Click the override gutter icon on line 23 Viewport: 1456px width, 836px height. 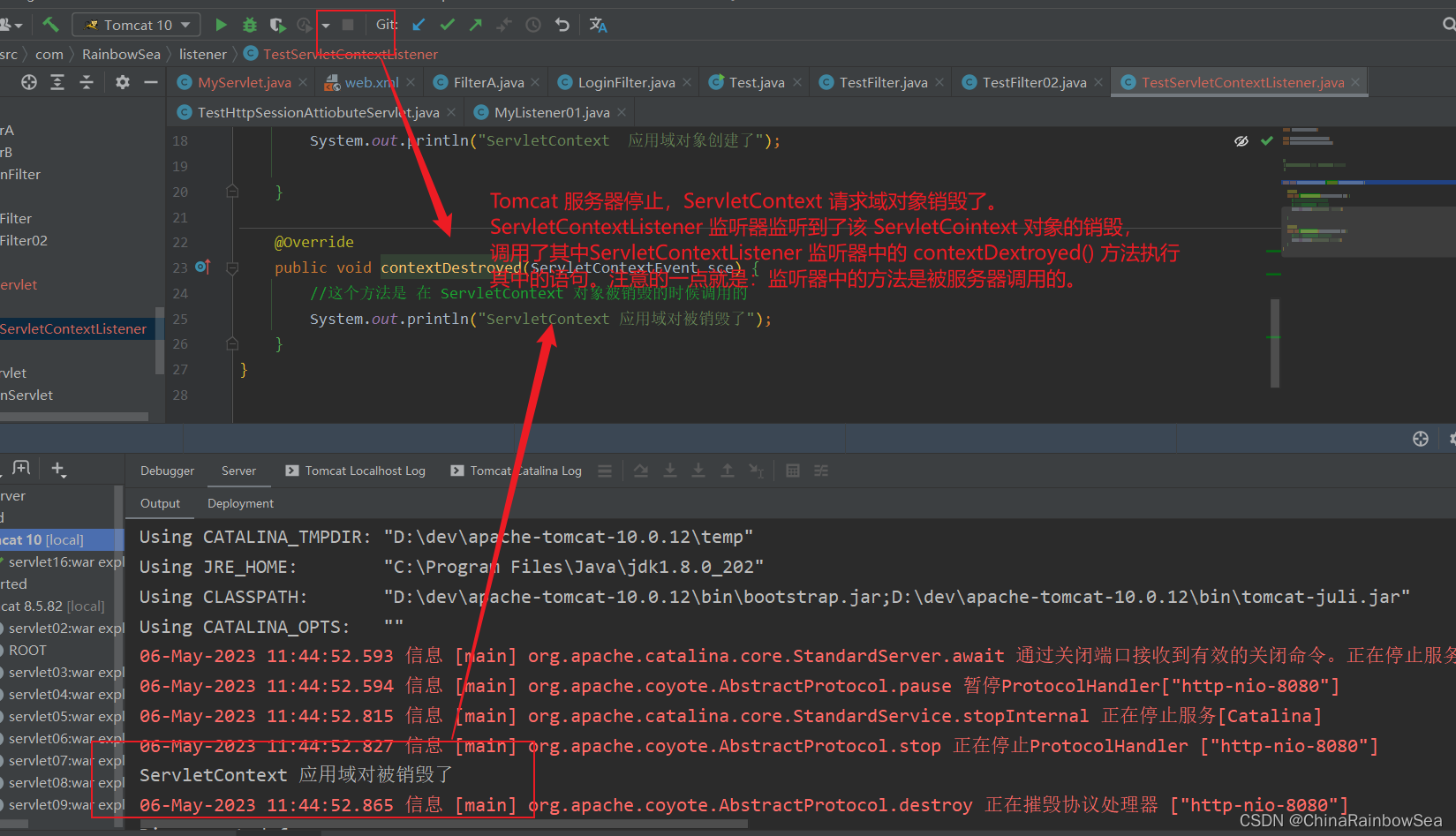[x=202, y=267]
